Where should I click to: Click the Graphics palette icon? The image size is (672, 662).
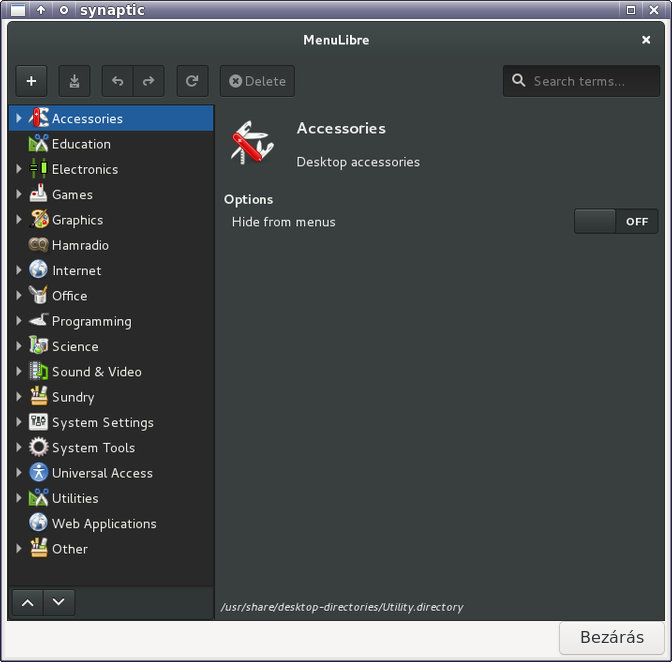39,219
